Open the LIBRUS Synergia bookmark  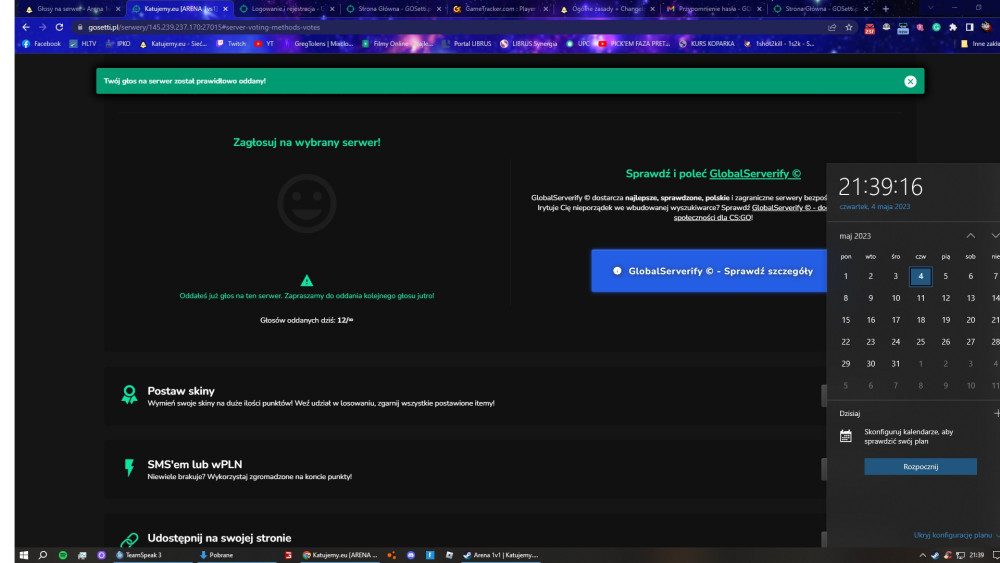click(529, 44)
